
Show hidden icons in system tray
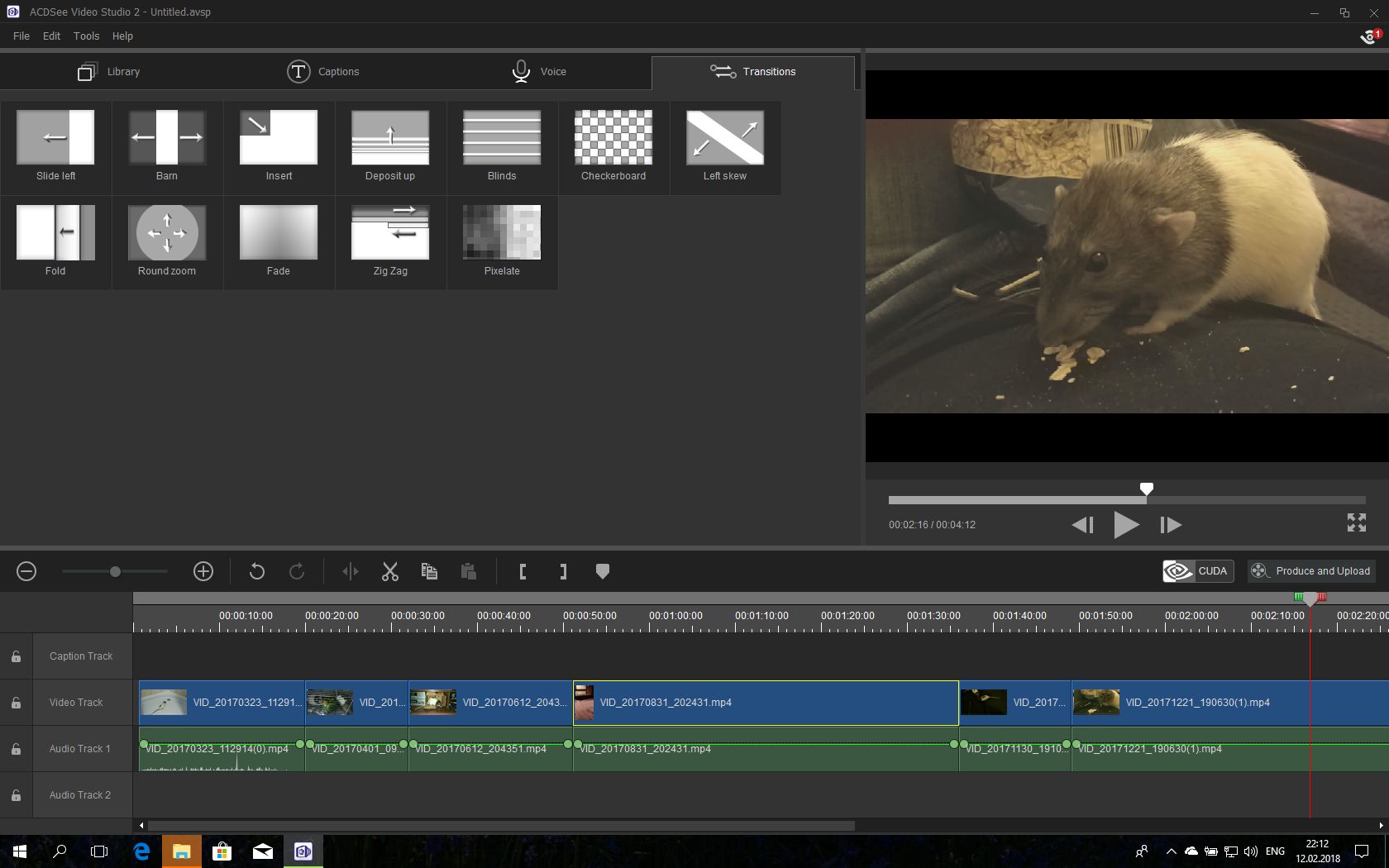(x=1171, y=851)
